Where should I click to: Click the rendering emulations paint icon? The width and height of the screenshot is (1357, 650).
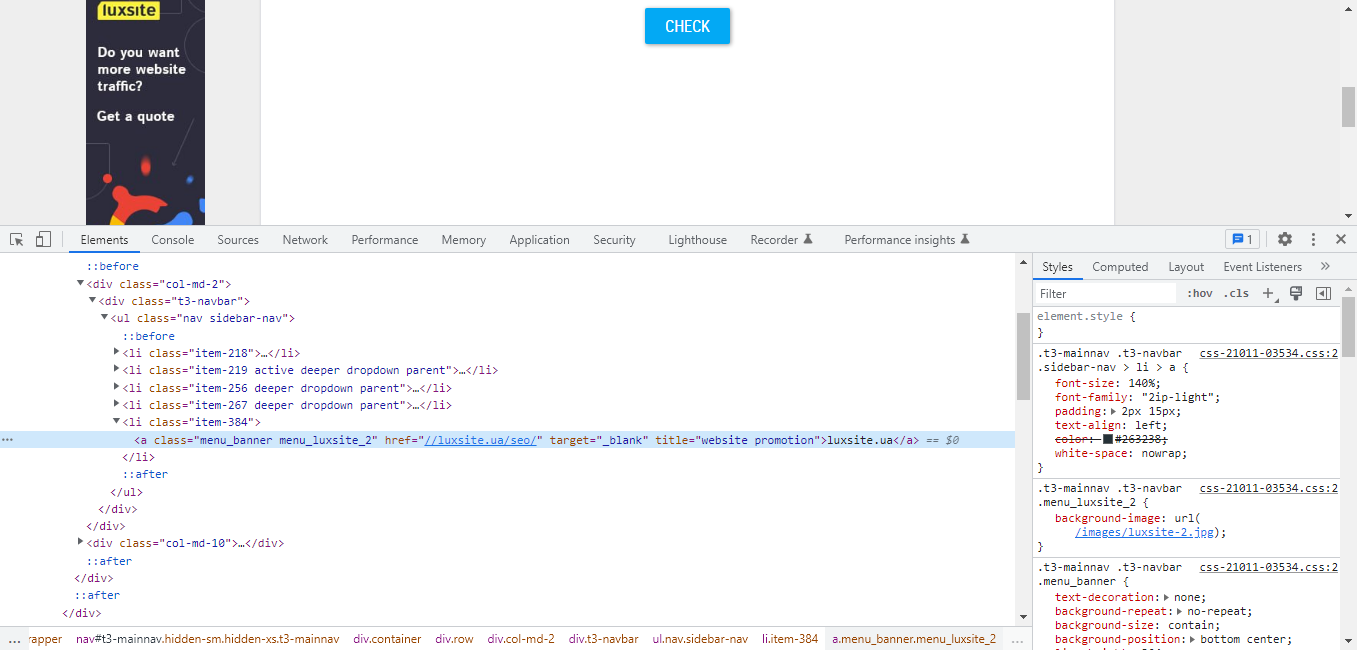click(1295, 293)
